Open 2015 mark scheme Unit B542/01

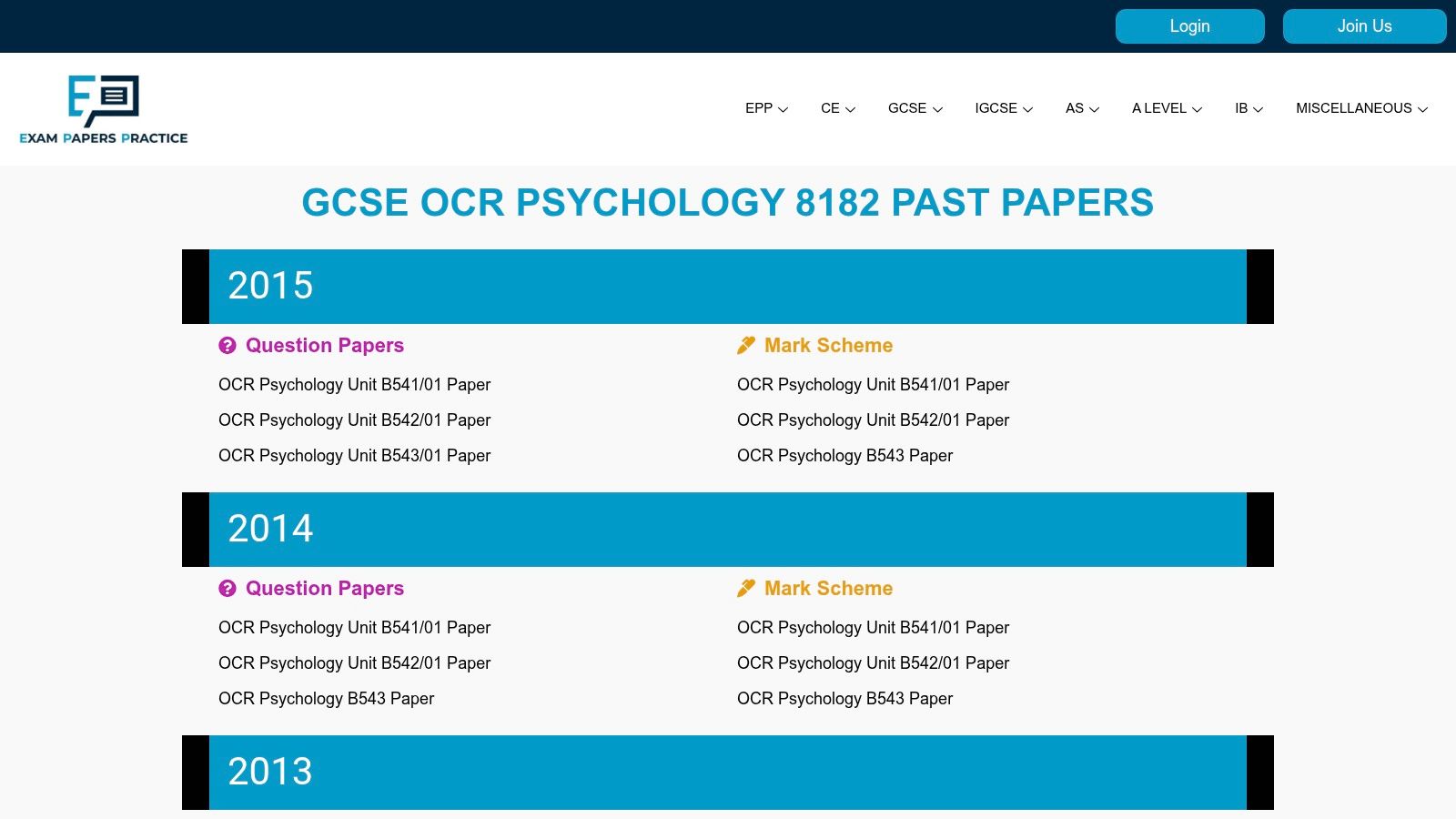(873, 420)
